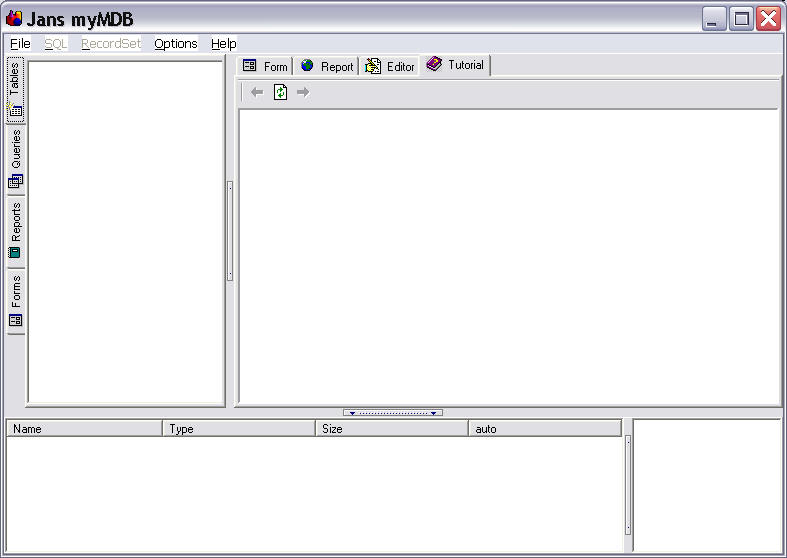The image size is (787, 558).
Task: Minimize the Jans myMDB window
Action: [714, 19]
